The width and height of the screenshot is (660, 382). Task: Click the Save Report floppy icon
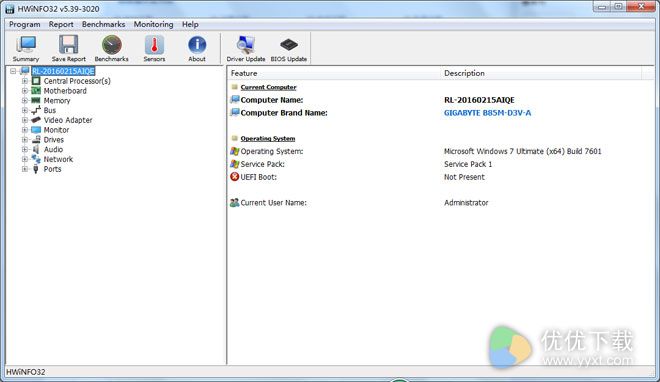click(69, 45)
